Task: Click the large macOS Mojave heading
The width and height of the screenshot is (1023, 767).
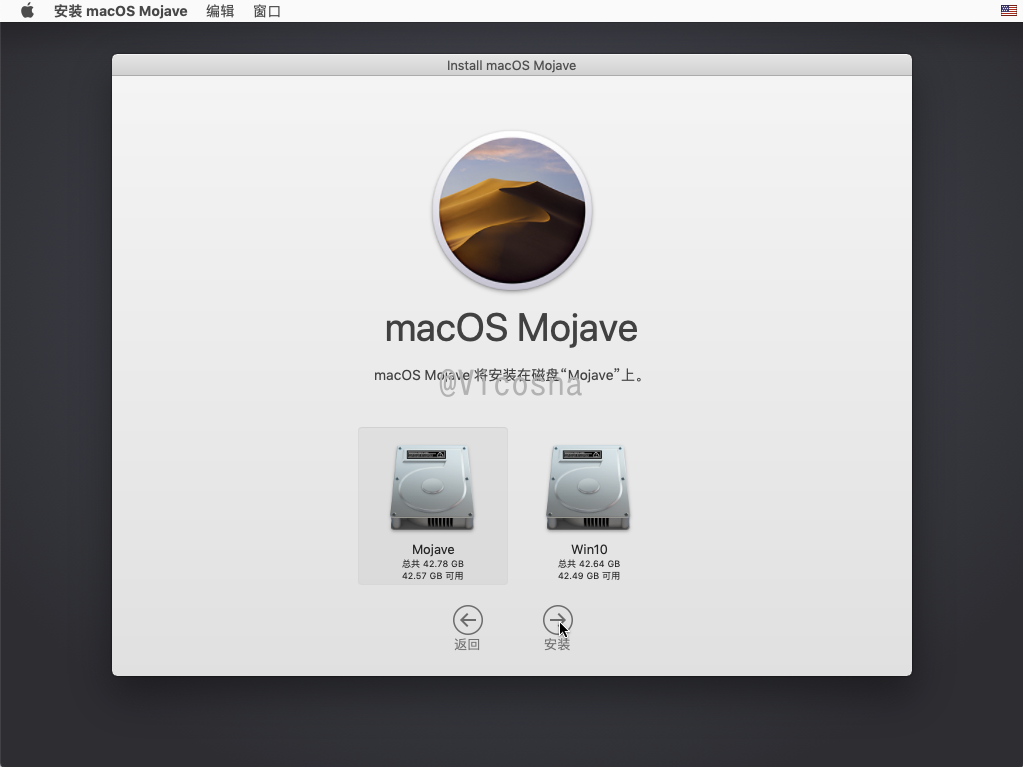Action: click(512, 328)
